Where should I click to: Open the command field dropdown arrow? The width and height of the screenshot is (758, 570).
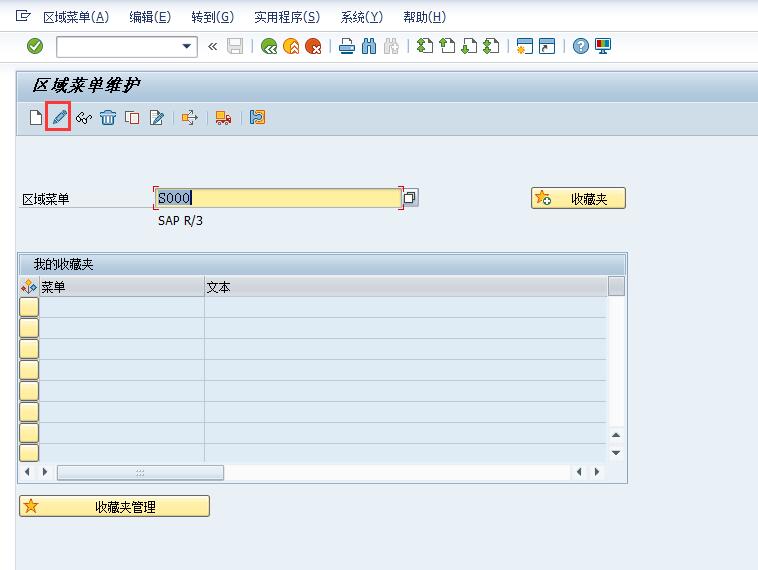187,46
